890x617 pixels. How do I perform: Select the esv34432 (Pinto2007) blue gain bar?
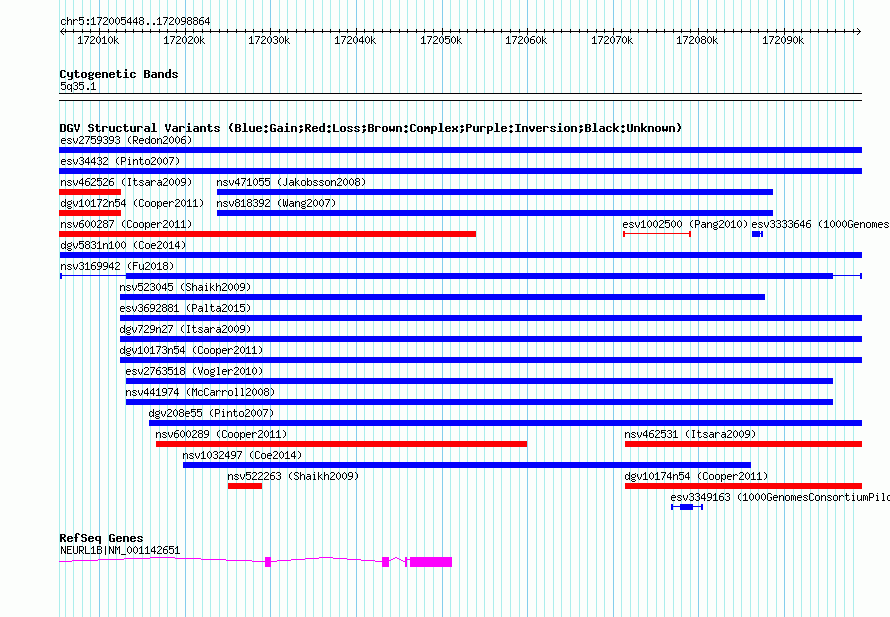point(460,171)
